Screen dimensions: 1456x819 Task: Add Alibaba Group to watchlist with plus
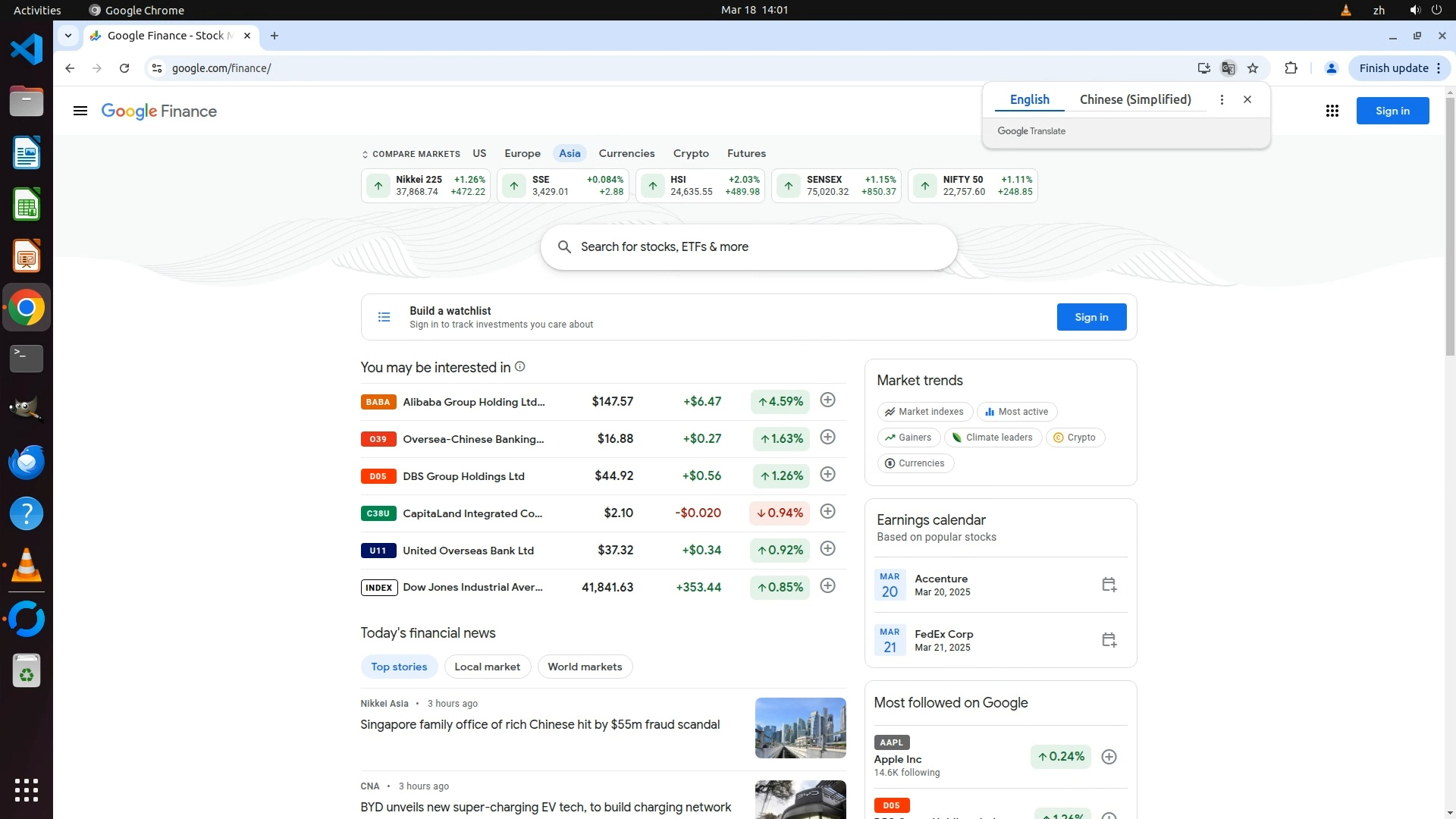pos(827,400)
